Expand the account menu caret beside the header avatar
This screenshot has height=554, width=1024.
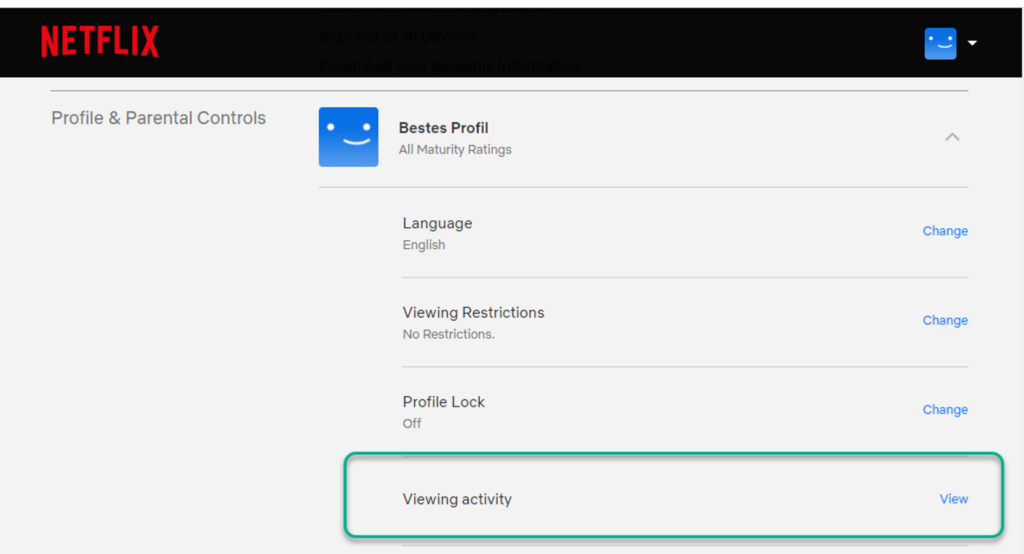[x=972, y=43]
